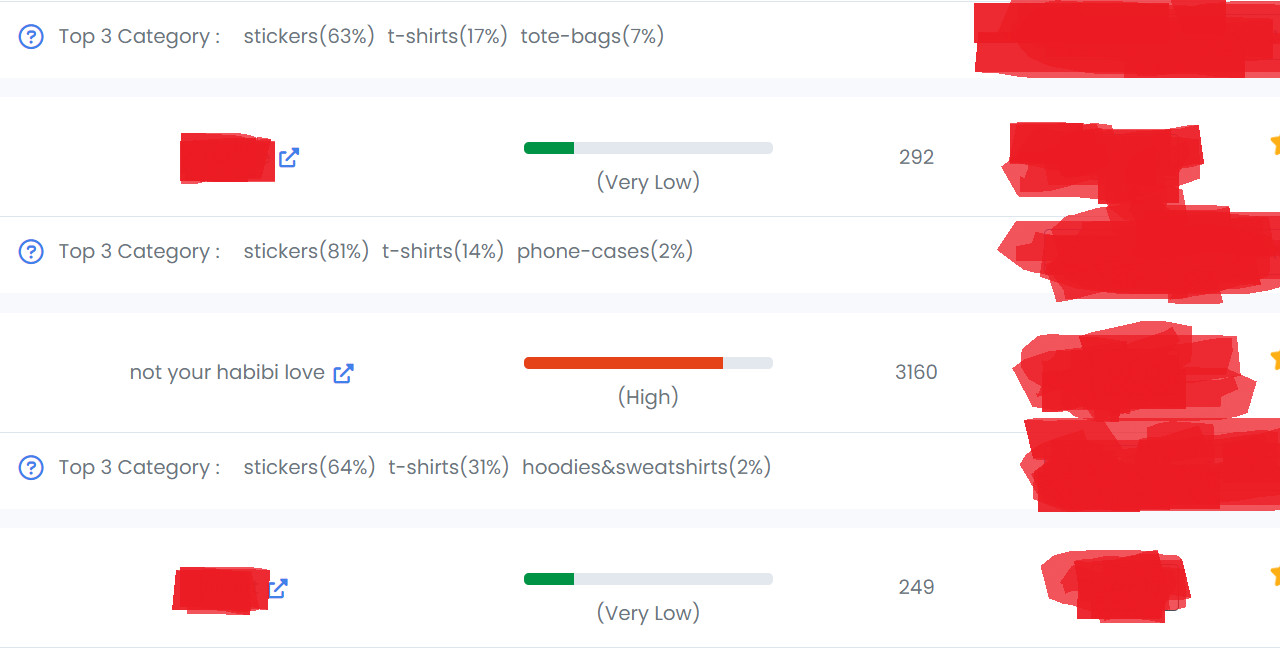Favorite the 3160 row using star icon

coord(1275,359)
